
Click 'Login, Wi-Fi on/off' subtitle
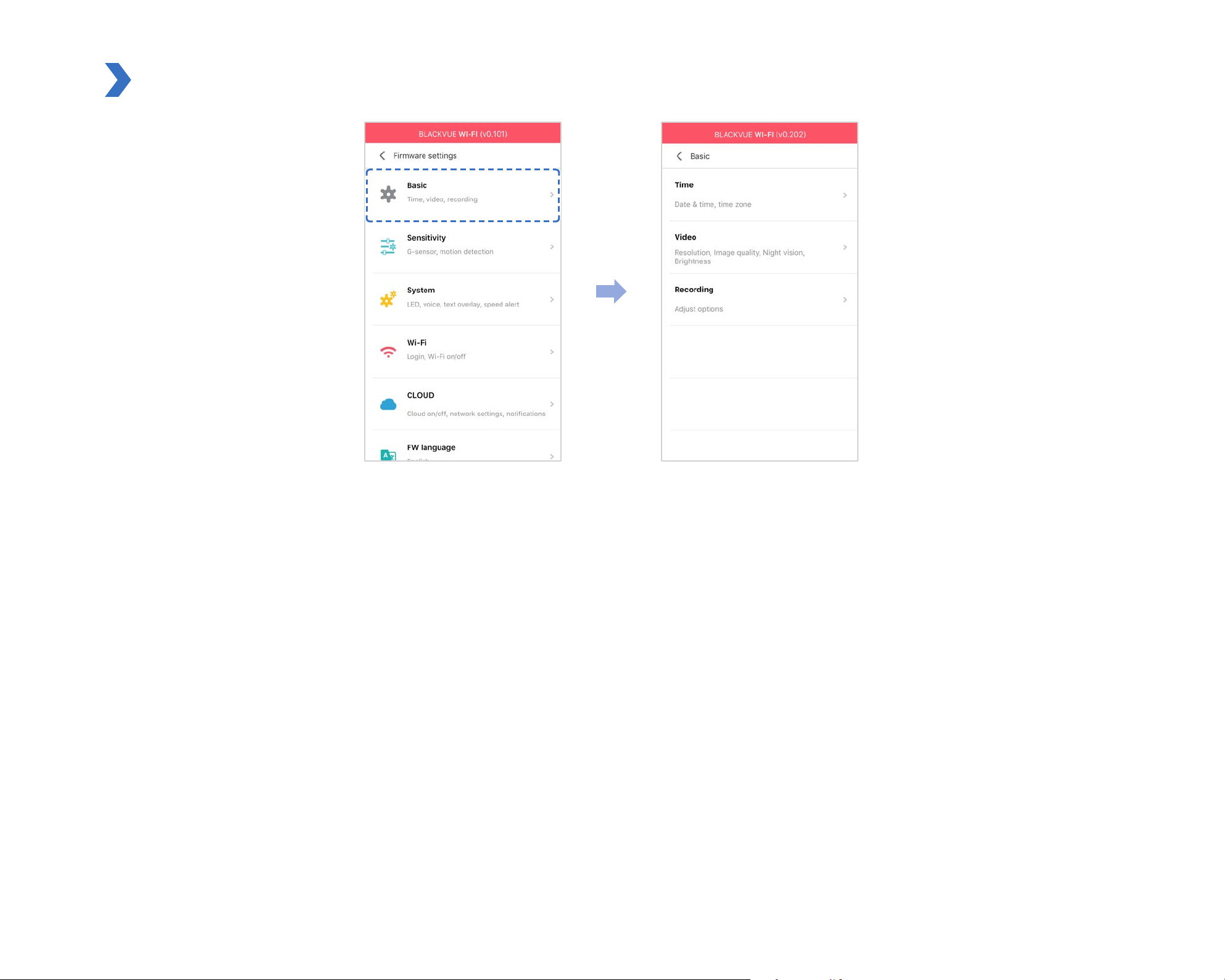pyautogui.click(x=436, y=357)
